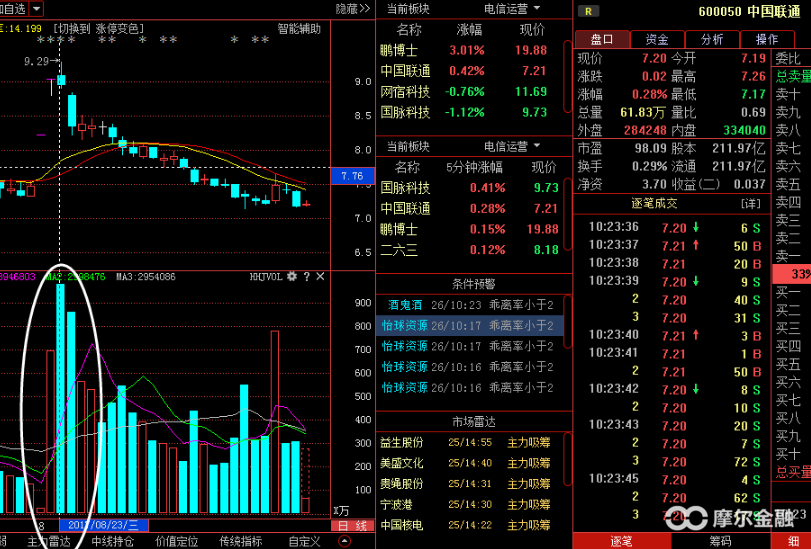The height and width of the screenshot is (549, 811).
Task: Select 中国联通 with 0.42% gain
Action: [470, 71]
